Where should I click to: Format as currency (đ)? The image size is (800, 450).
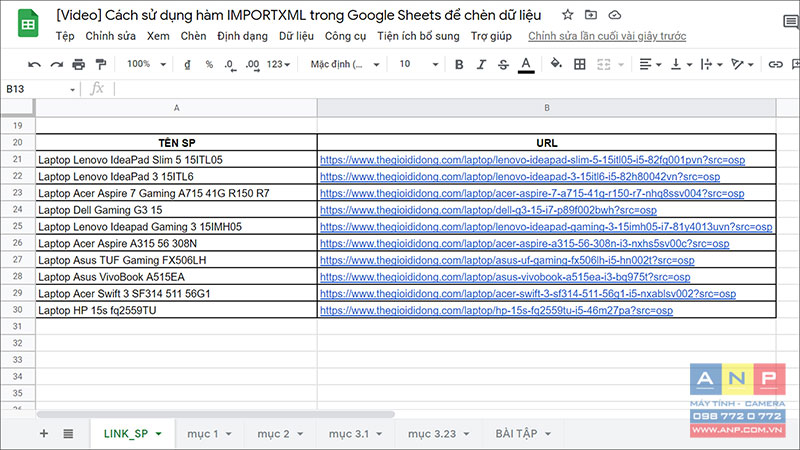click(187, 64)
